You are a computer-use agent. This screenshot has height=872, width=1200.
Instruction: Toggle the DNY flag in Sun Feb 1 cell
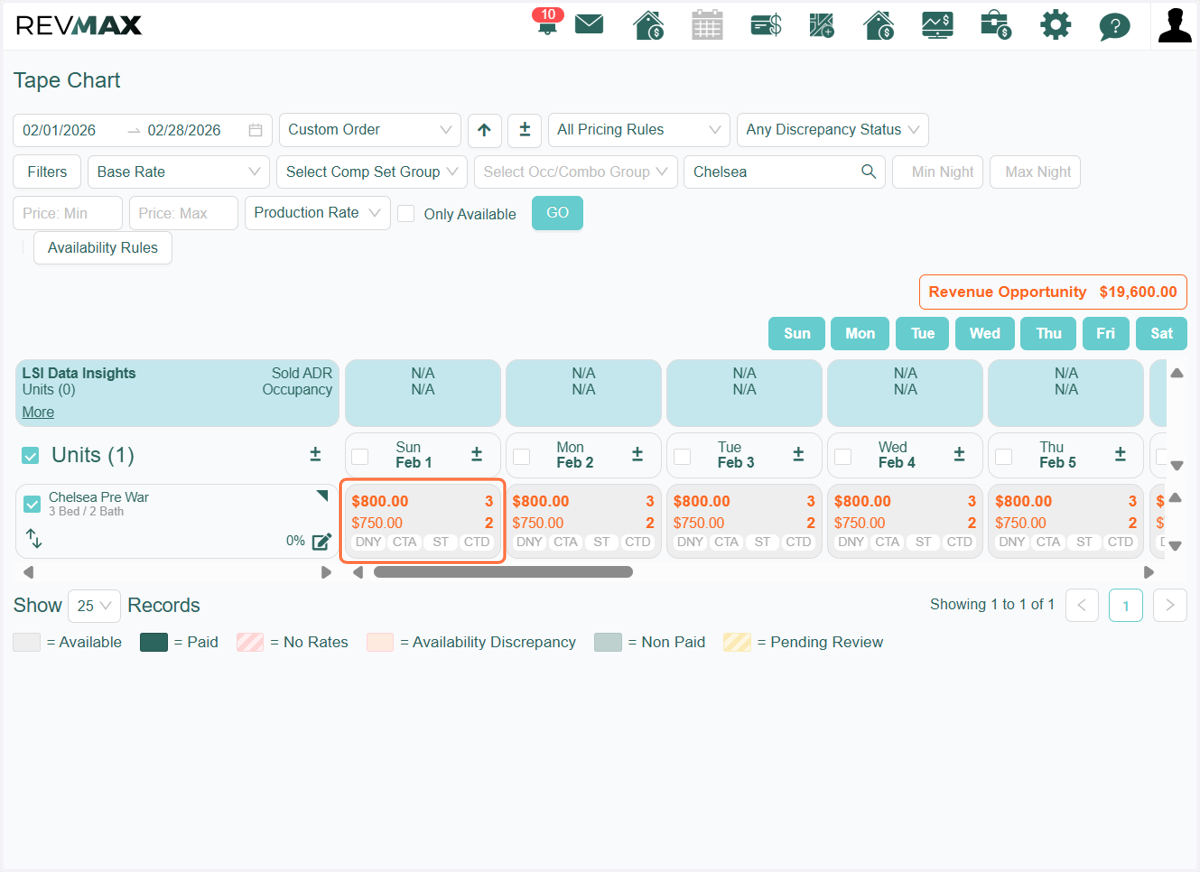[369, 542]
